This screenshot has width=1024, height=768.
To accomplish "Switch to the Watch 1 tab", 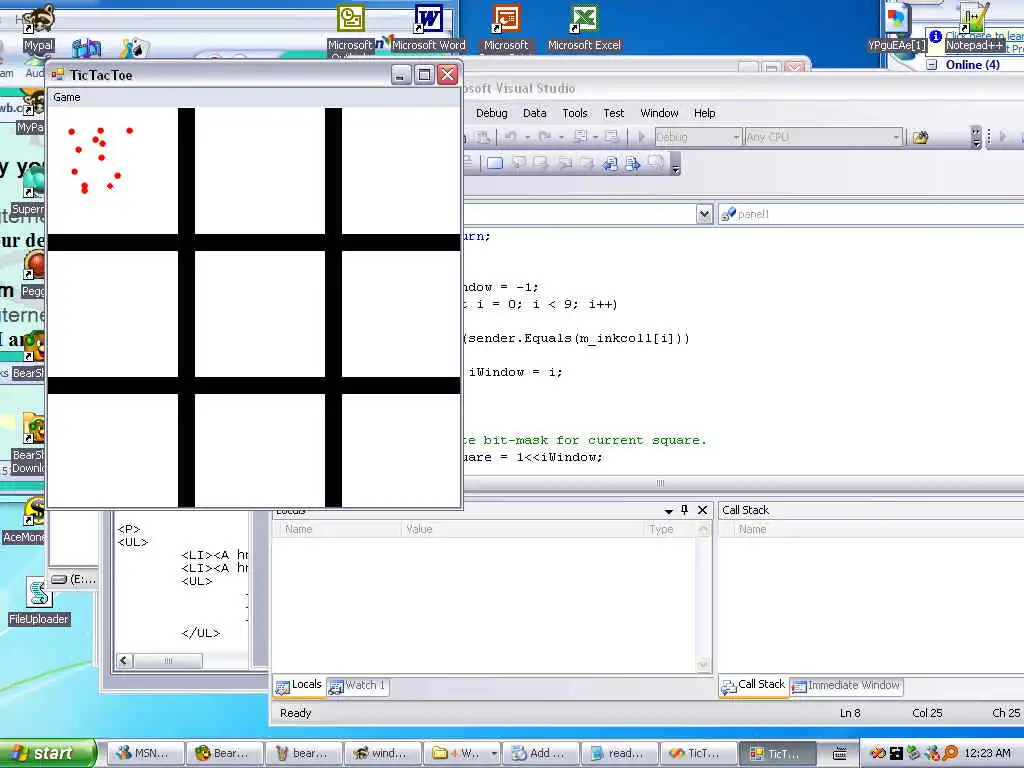I will pyautogui.click(x=358, y=686).
